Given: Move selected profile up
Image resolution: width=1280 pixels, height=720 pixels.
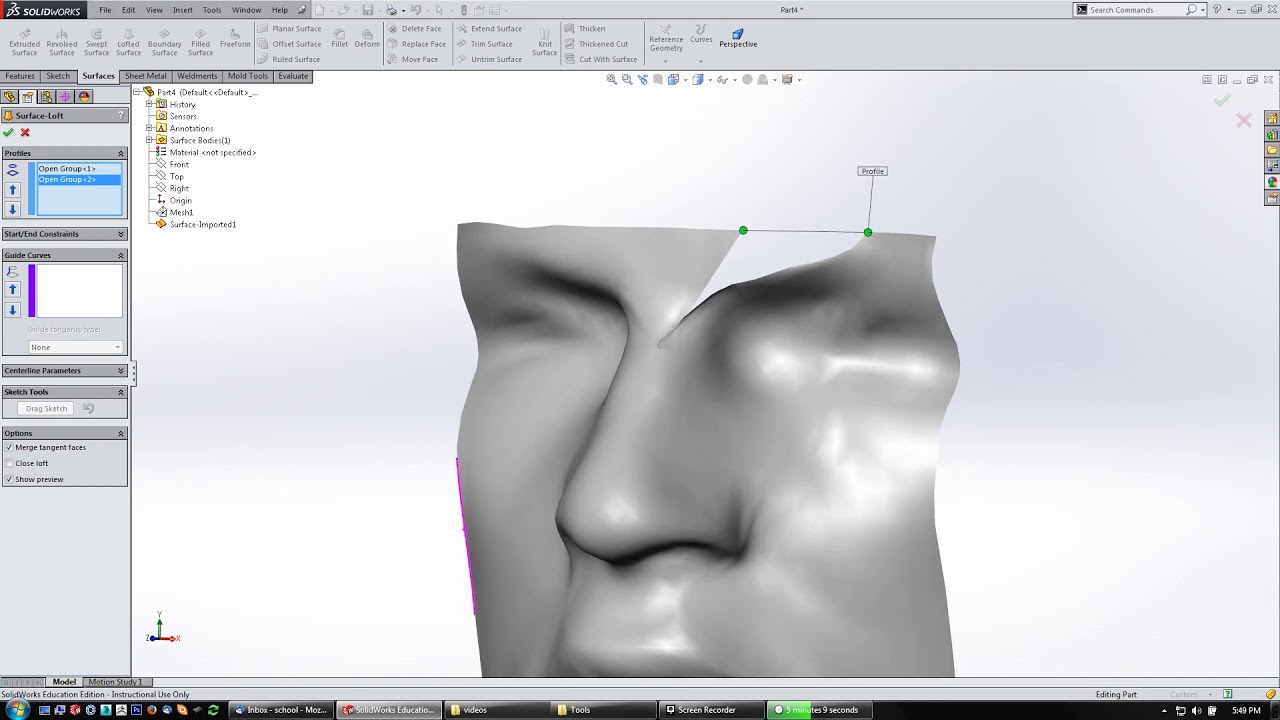Looking at the screenshot, I should coord(13,189).
